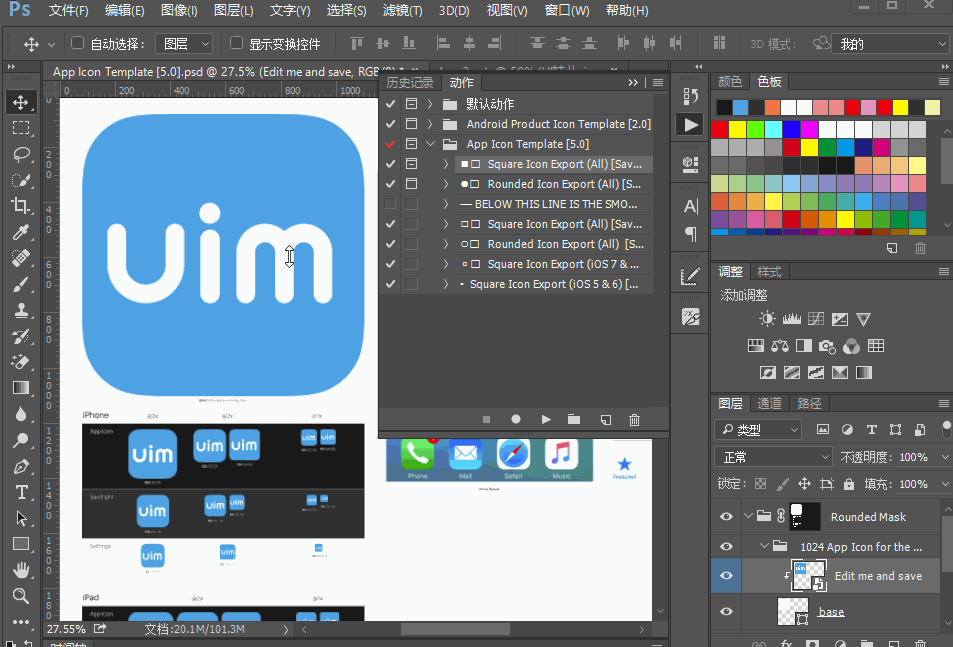Image resolution: width=953 pixels, height=647 pixels.
Task: Switch to the 历史记录 tab
Action: pyautogui.click(x=410, y=83)
